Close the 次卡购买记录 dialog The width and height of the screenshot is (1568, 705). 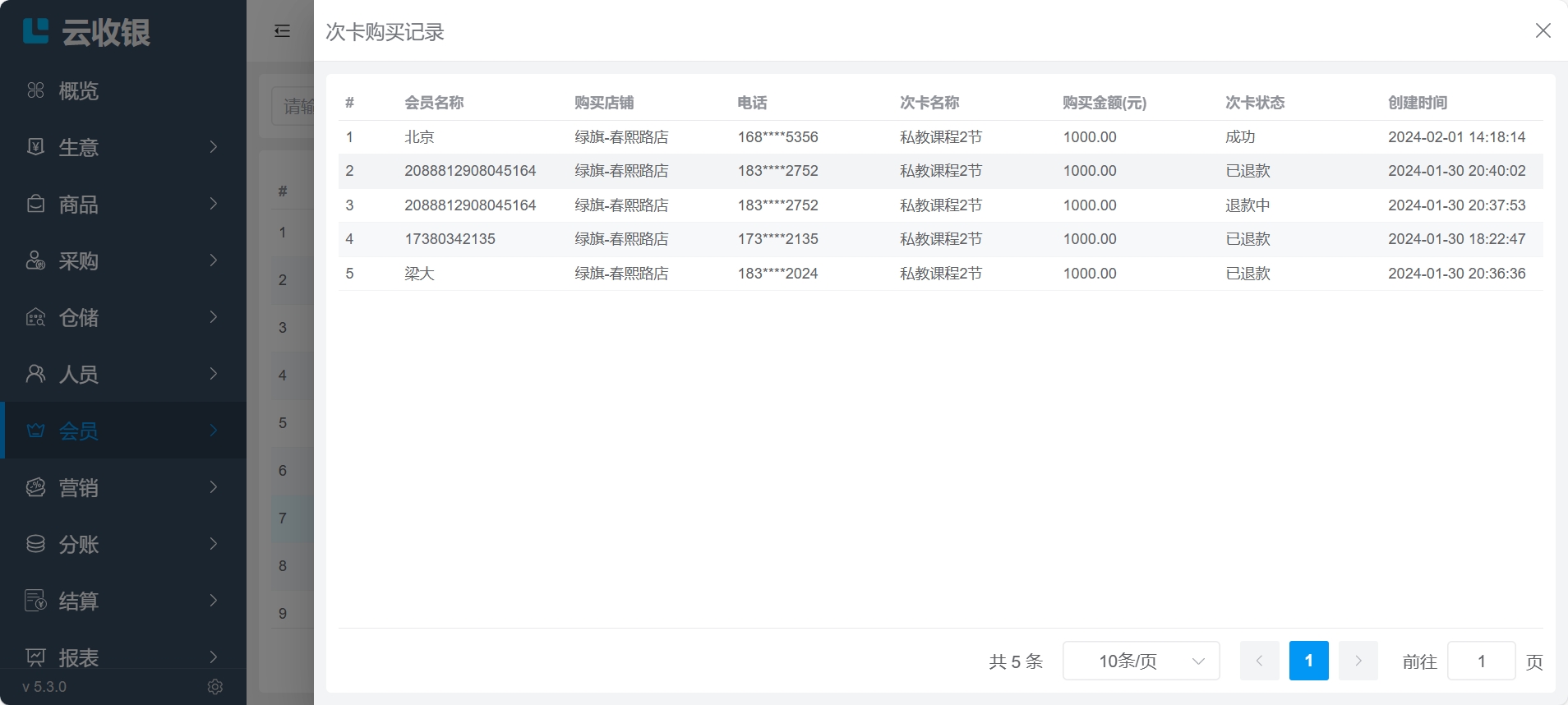click(1543, 30)
